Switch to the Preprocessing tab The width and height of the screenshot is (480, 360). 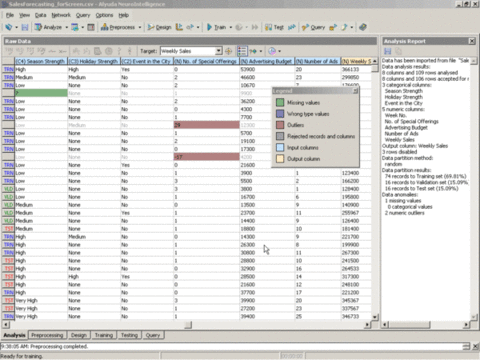click(x=47, y=335)
